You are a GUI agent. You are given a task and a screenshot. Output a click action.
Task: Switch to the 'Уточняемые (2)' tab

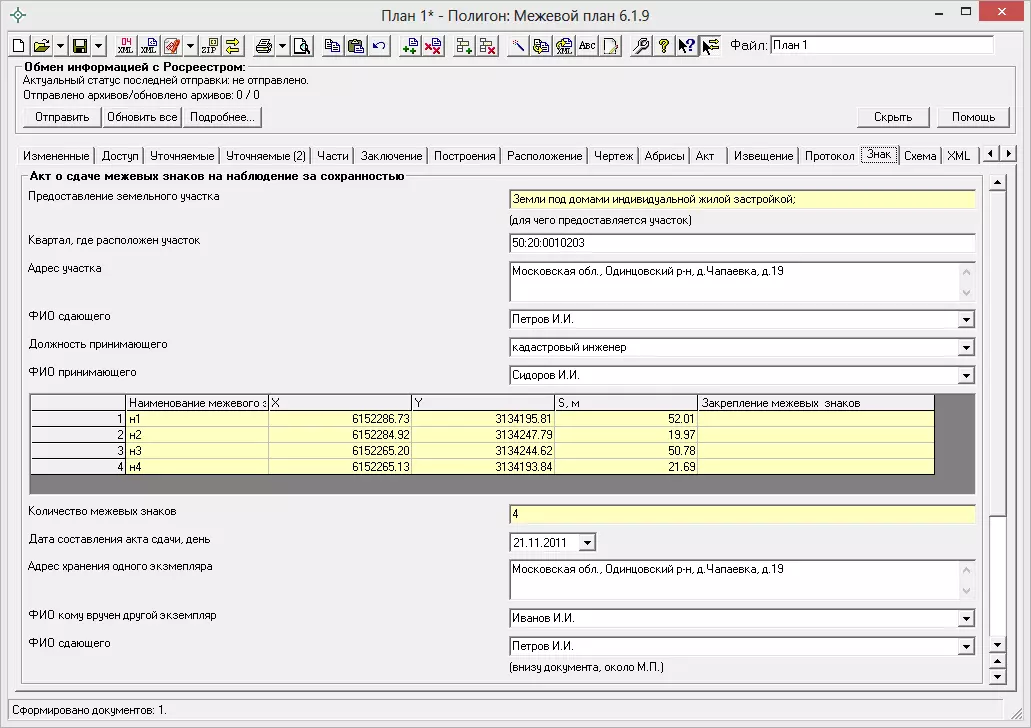click(x=266, y=156)
